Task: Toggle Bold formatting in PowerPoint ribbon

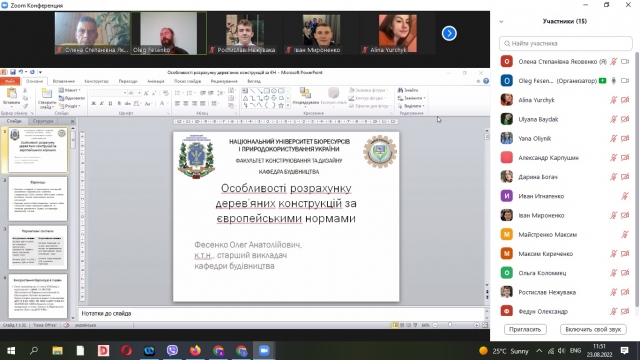Action: pos(93,104)
